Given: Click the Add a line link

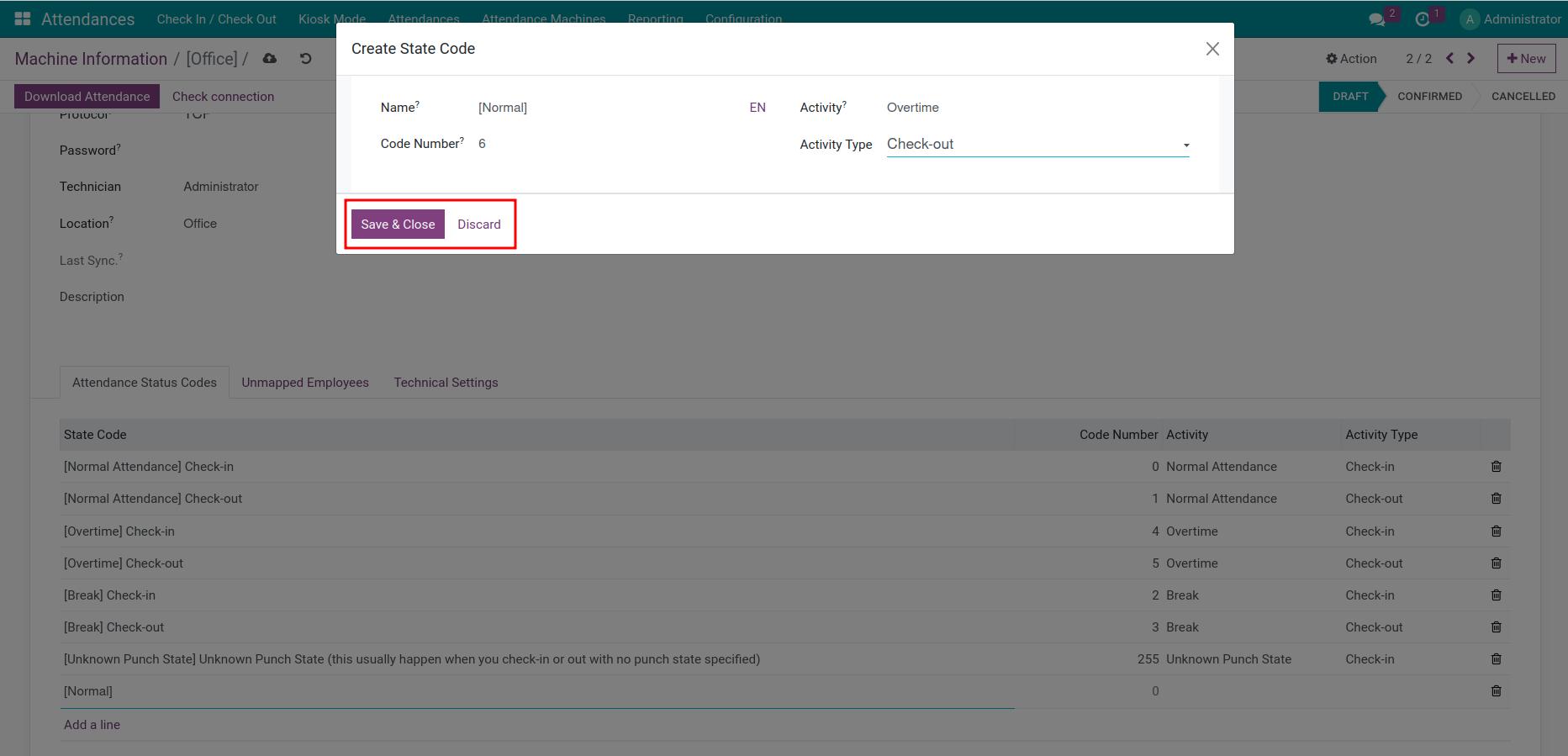Looking at the screenshot, I should [x=92, y=725].
